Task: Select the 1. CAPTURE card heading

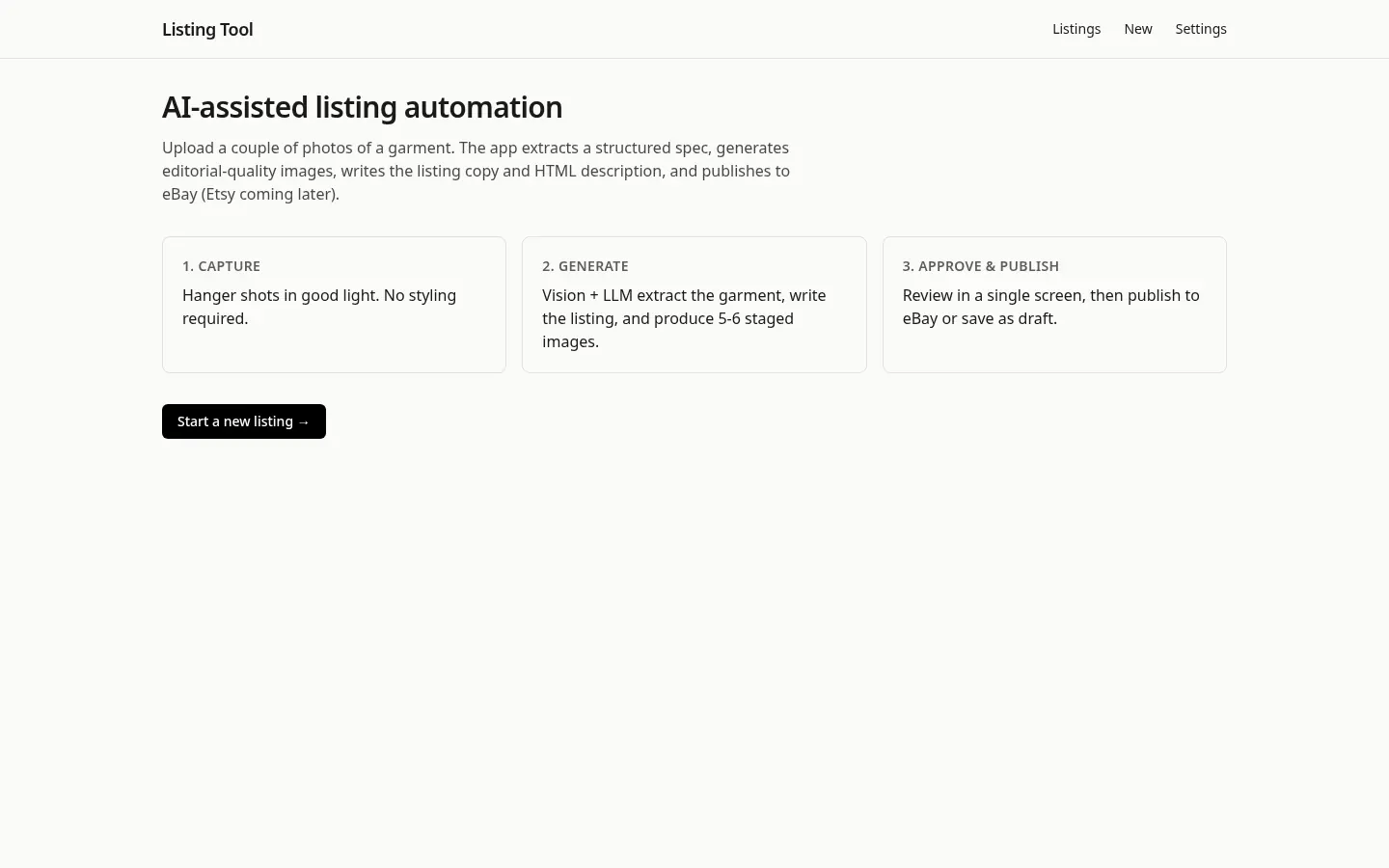Action: coord(221,266)
